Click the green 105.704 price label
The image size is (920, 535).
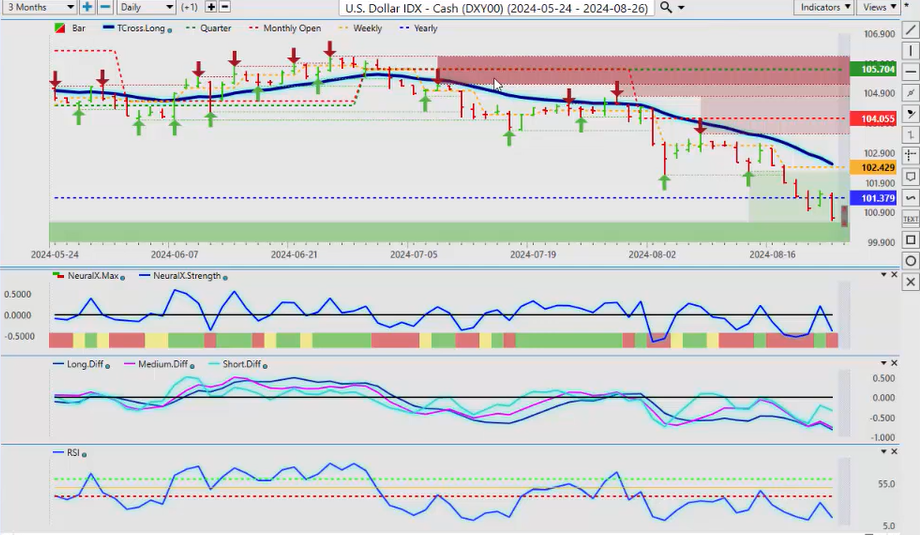click(x=870, y=70)
